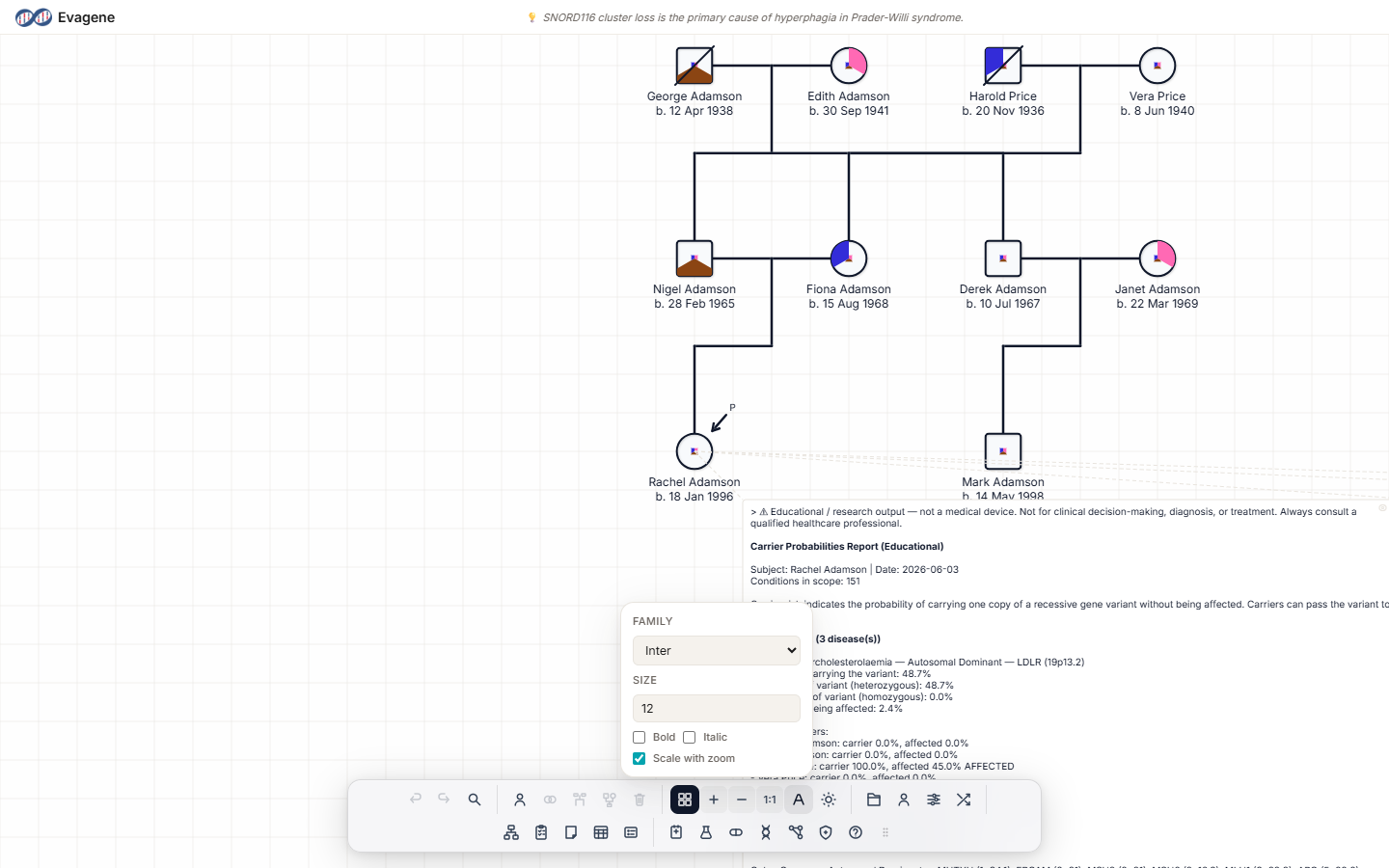Open the clipboard checklist icon
The width and height of the screenshot is (1389, 868).
point(541,832)
